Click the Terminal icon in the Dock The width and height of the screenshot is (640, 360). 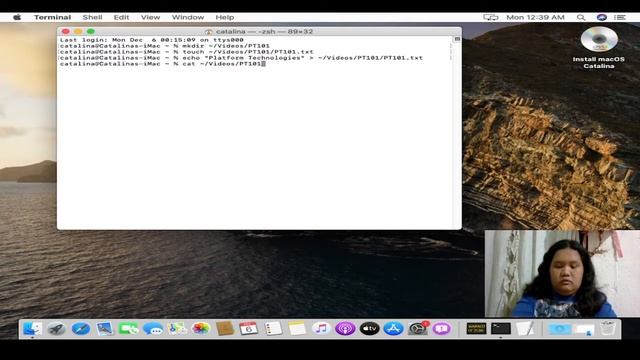tap(501, 329)
